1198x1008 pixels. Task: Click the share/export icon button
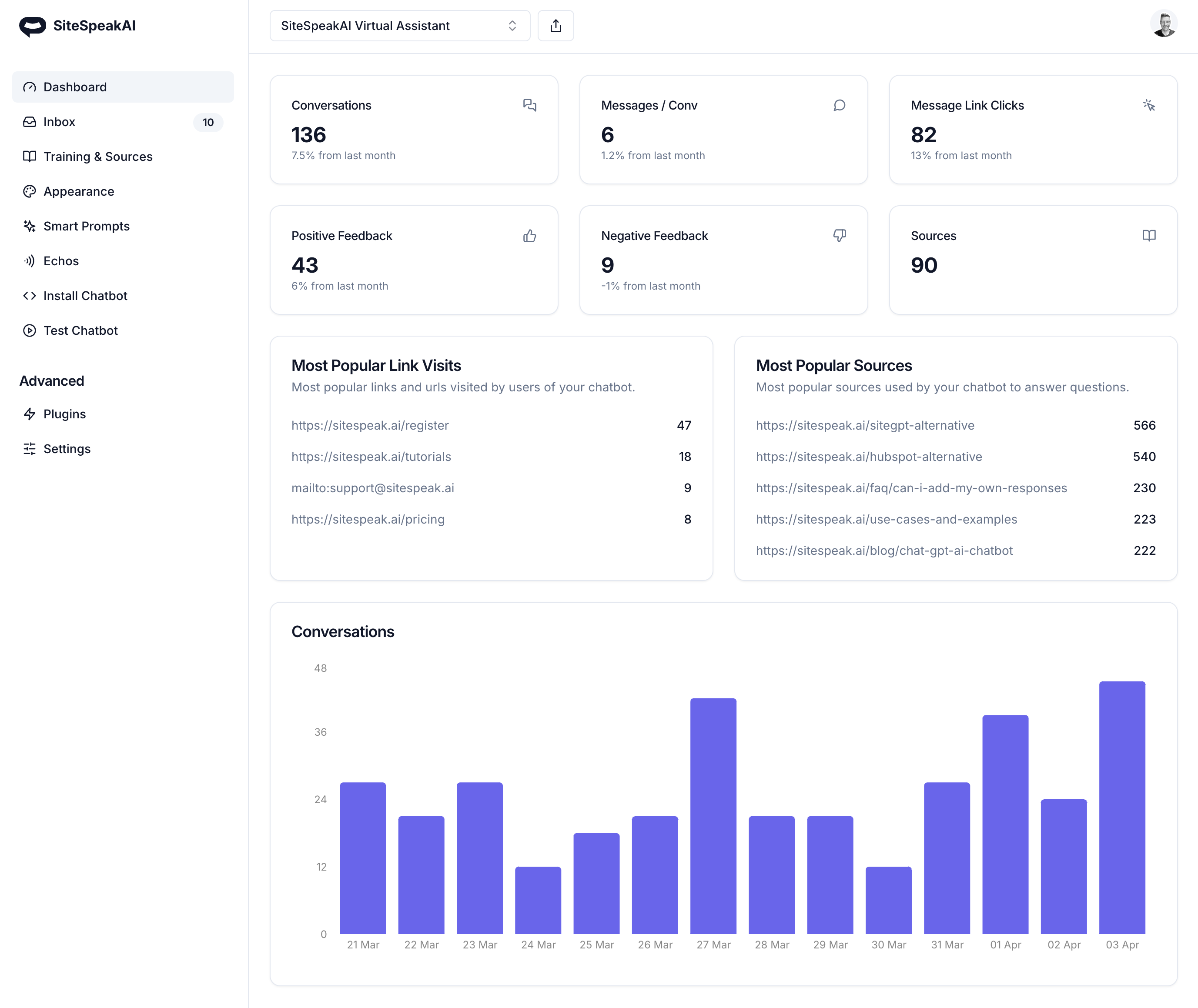[x=555, y=26]
